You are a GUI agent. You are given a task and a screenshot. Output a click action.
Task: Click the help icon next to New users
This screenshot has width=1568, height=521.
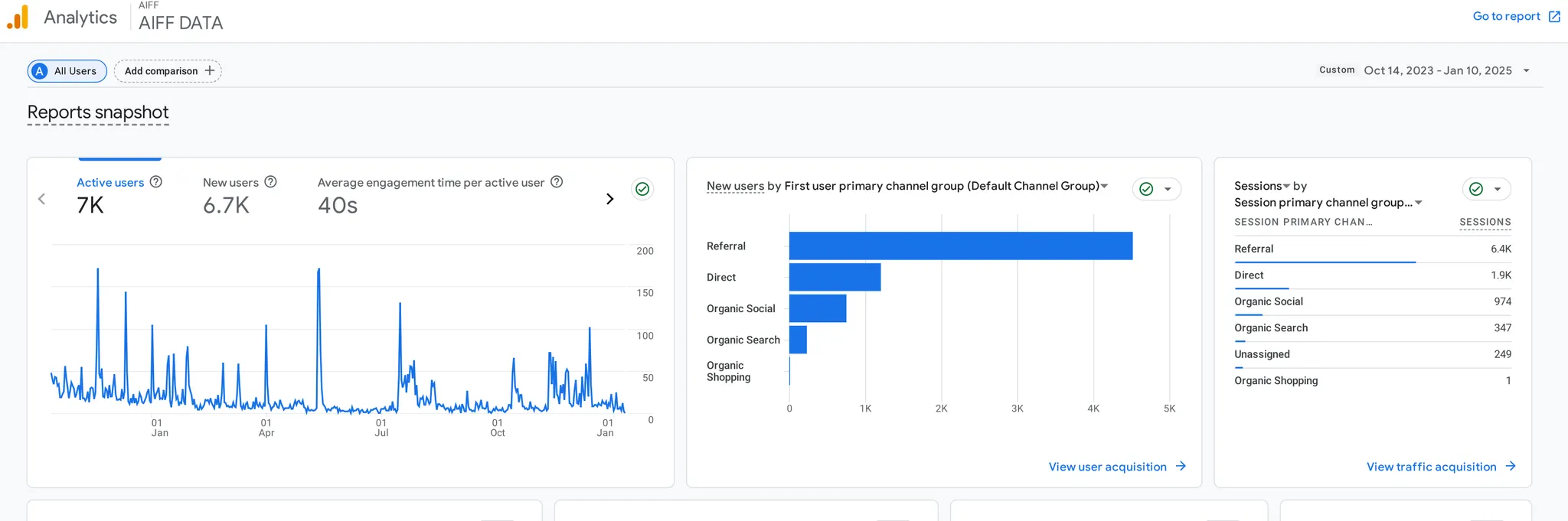click(x=270, y=182)
